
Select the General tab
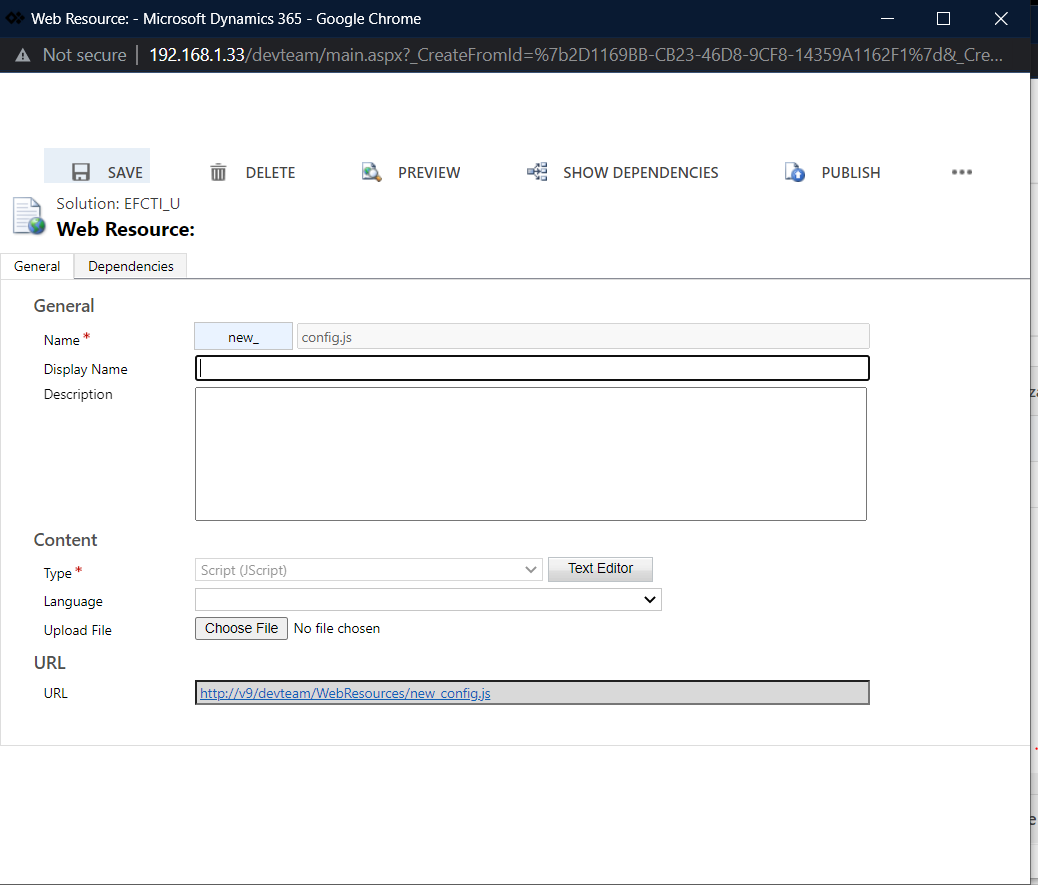[37, 266]
